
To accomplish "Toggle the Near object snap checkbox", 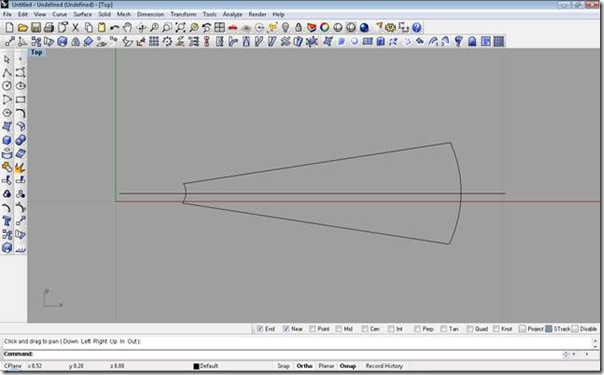I will 286,329.
